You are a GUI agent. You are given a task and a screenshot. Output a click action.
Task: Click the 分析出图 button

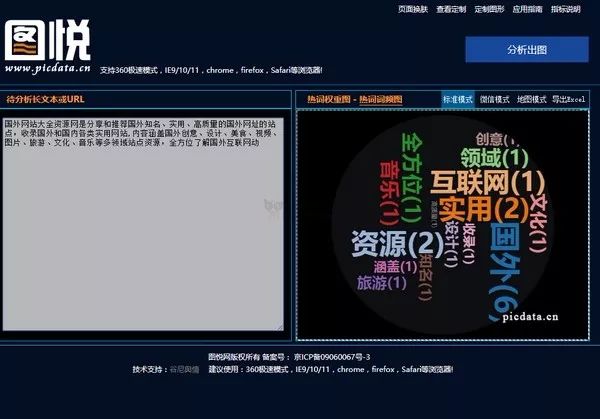click(527, 49)
